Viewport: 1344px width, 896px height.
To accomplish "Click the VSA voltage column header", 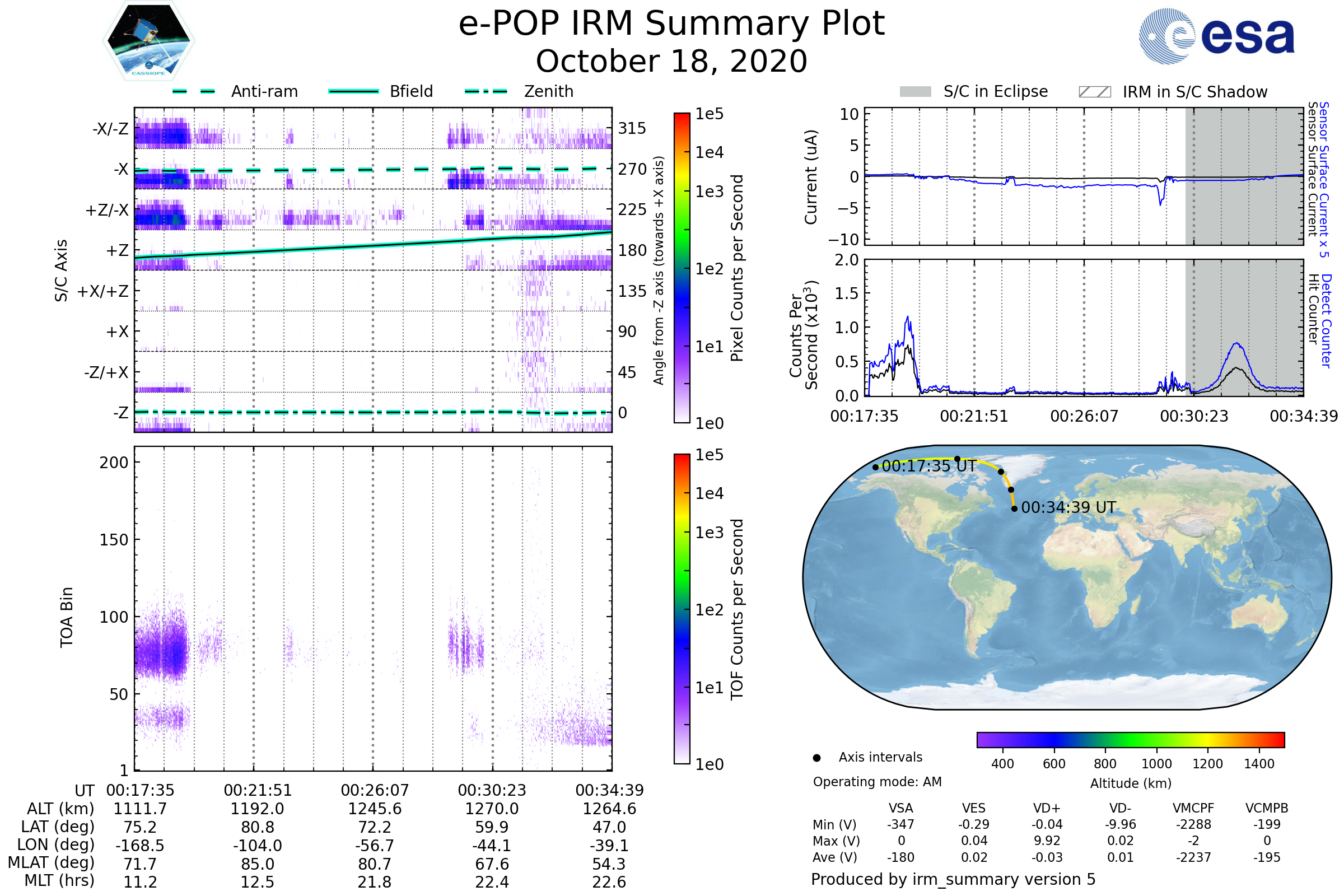I will [x=900, y=808].
